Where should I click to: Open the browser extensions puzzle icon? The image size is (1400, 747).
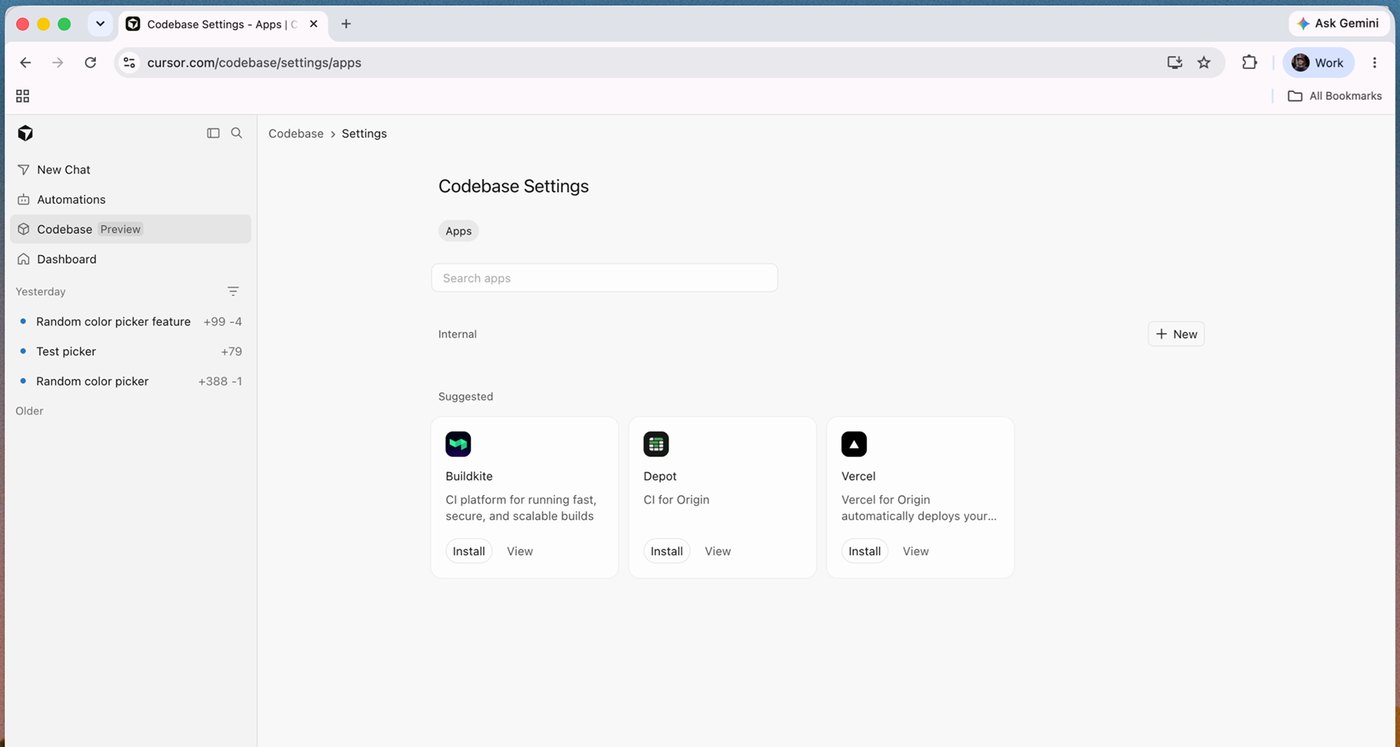click(1249, 62)
